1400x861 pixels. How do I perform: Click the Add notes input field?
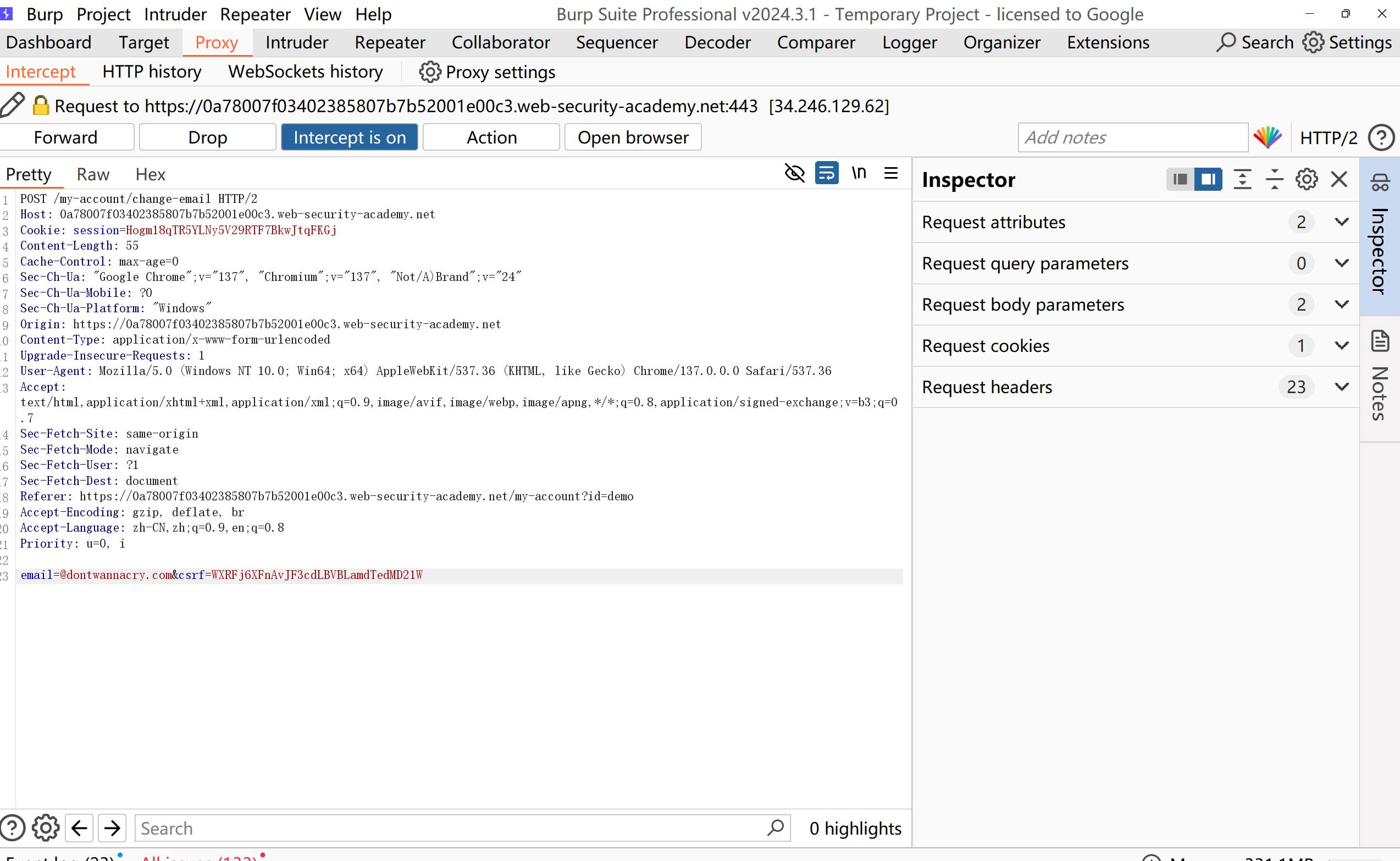click(x=1132, y=137)
